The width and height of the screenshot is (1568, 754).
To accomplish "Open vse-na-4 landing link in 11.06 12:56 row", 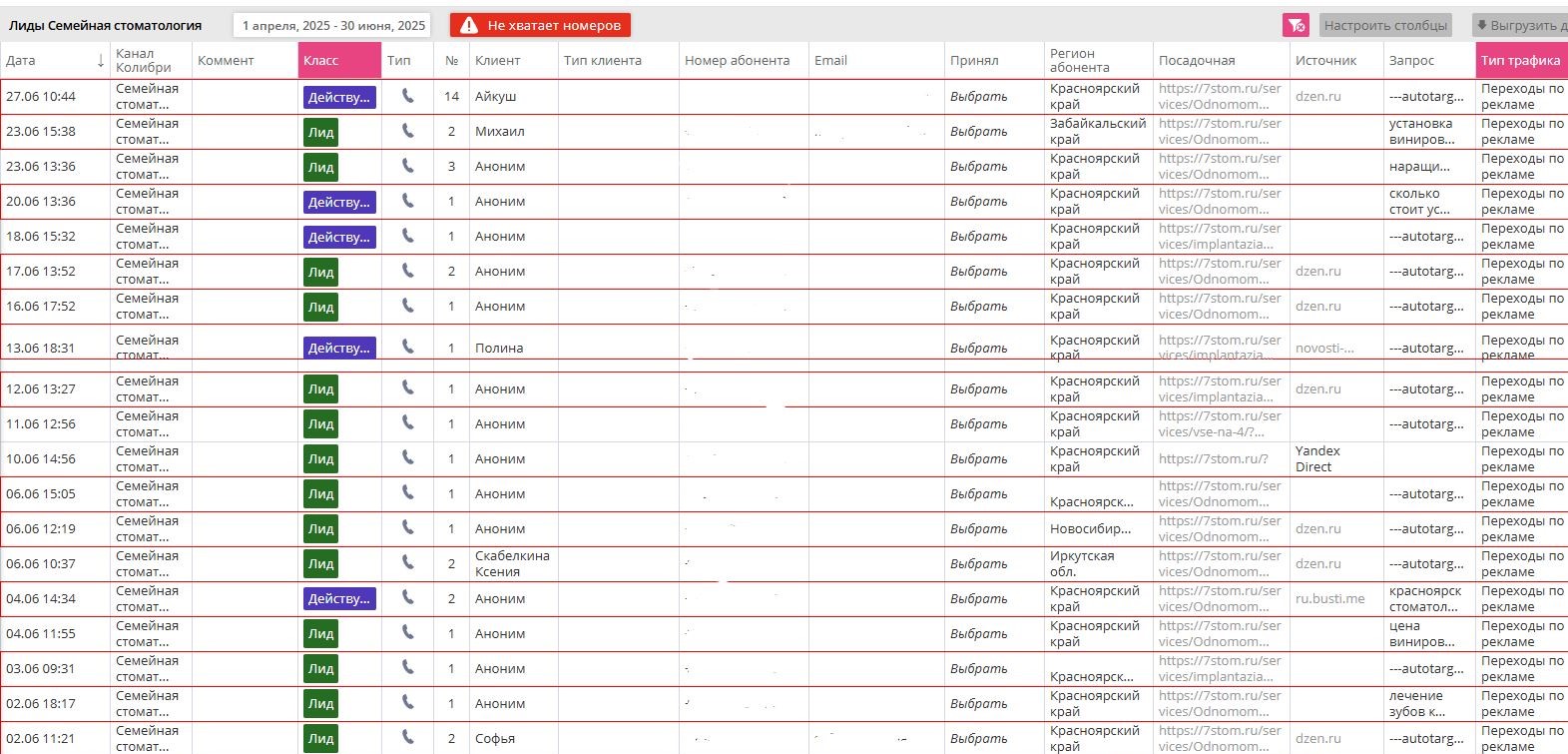I will coord(1220,423).
